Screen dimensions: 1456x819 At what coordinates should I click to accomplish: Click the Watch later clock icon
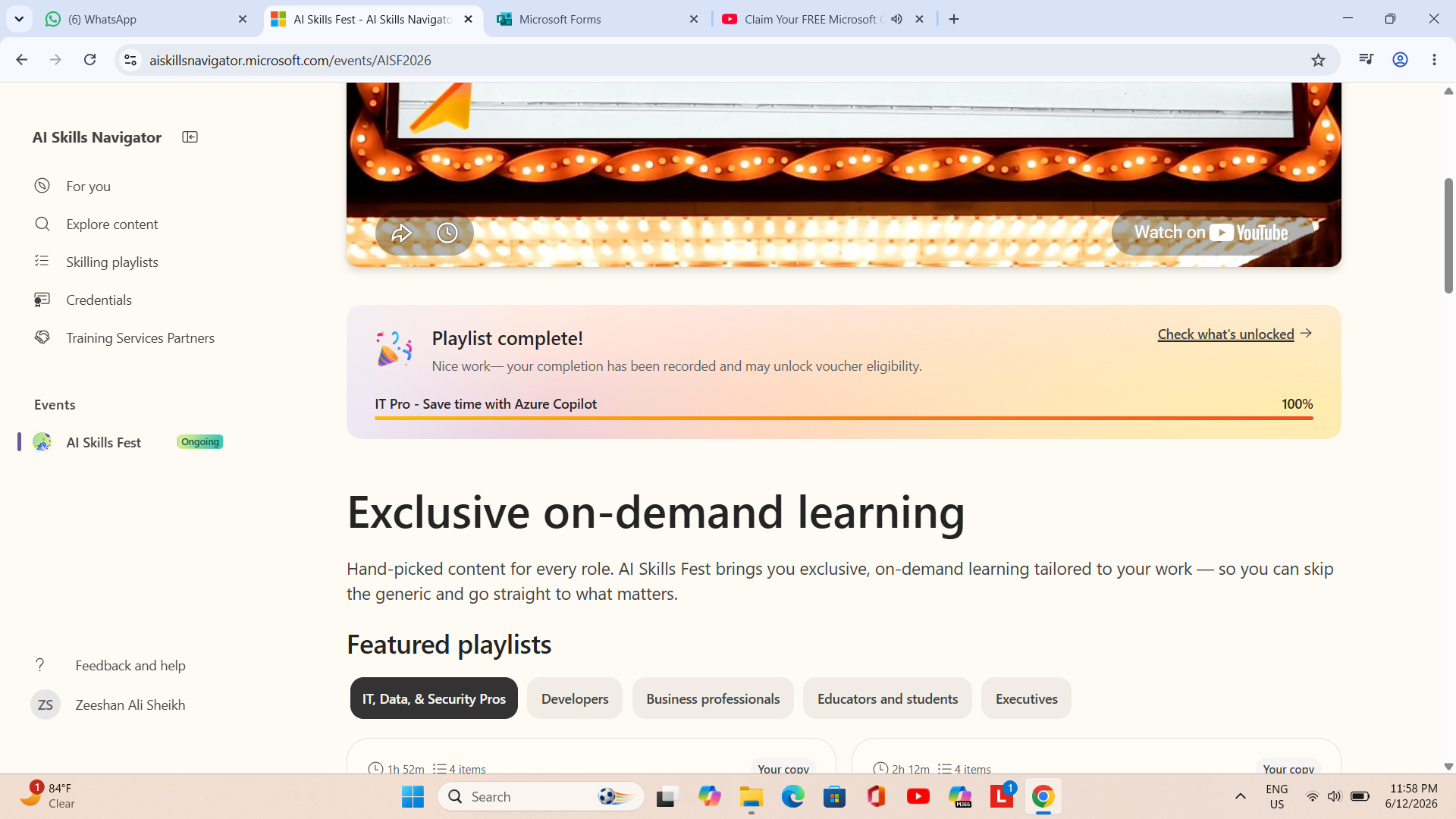point(447,233)
